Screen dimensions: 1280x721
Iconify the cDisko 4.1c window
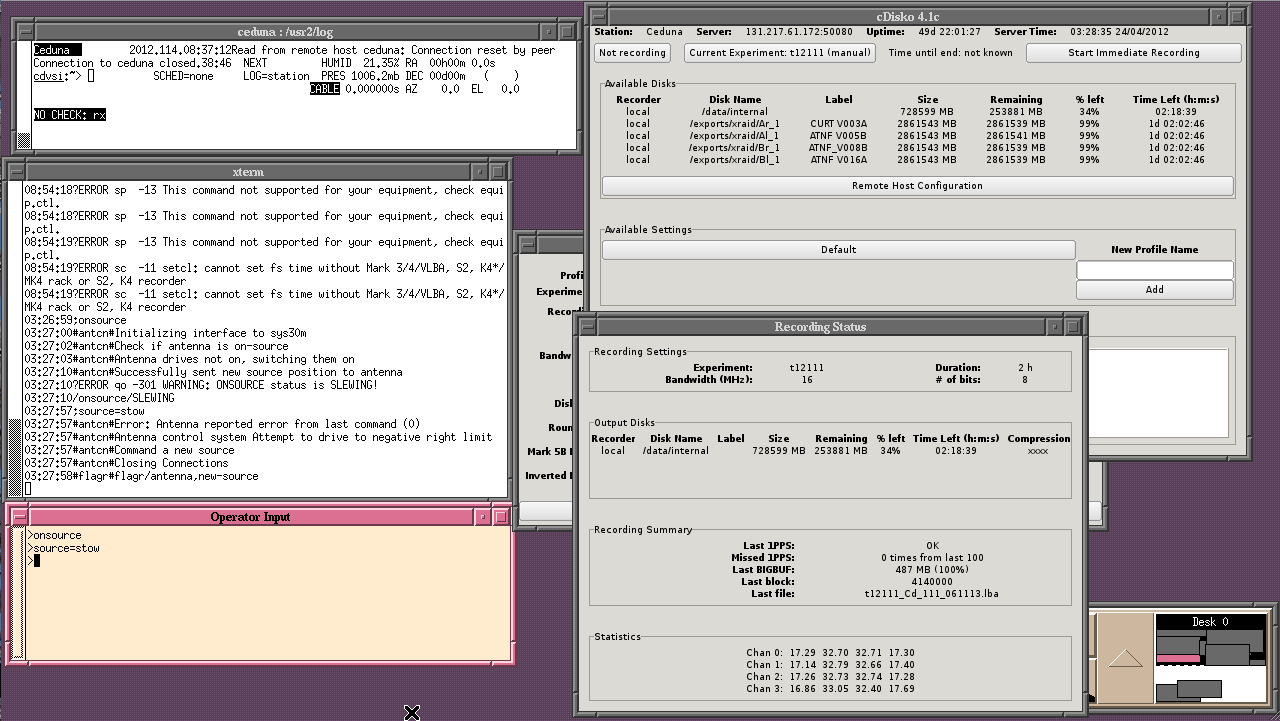point(1219,16)
